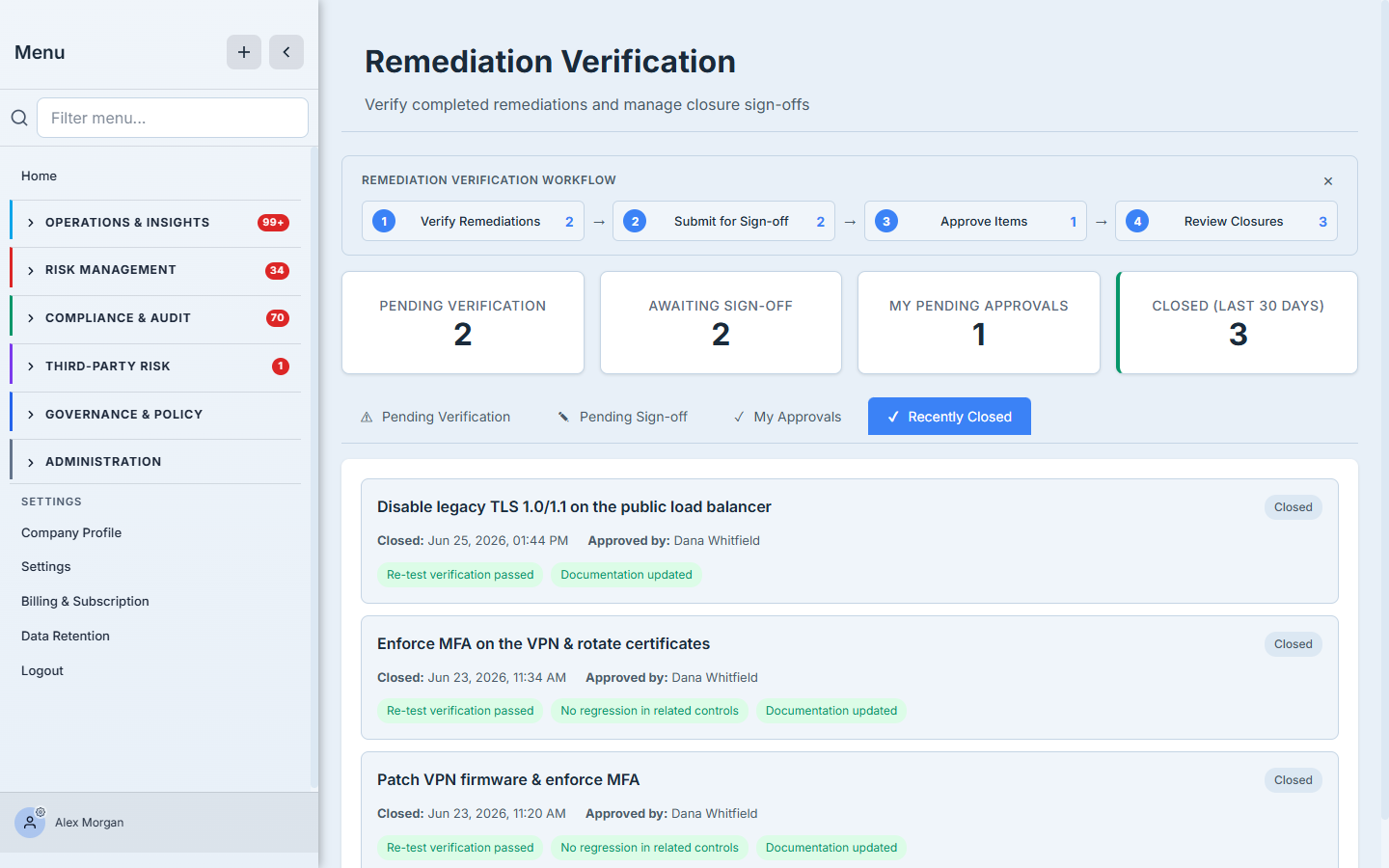Expand Operations & Insights section
The width and height of the screenshot is (1389, 868).
click(x=155, y=223)
